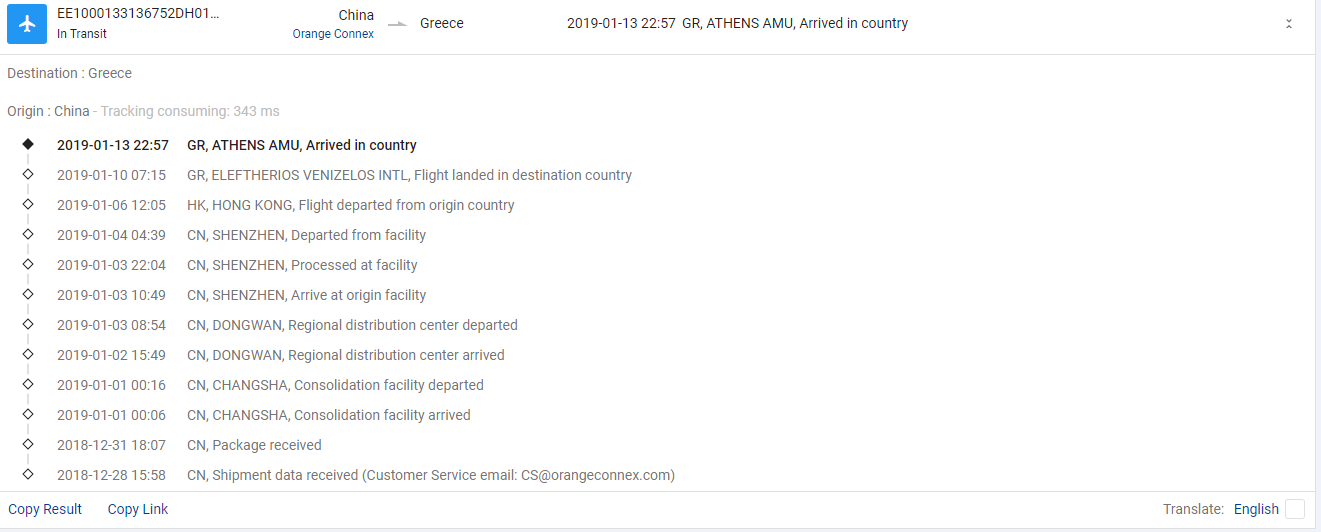Click the diamond marker beside the Hong Kong event
The image size is (1321, 532).
tap(28, 204)
